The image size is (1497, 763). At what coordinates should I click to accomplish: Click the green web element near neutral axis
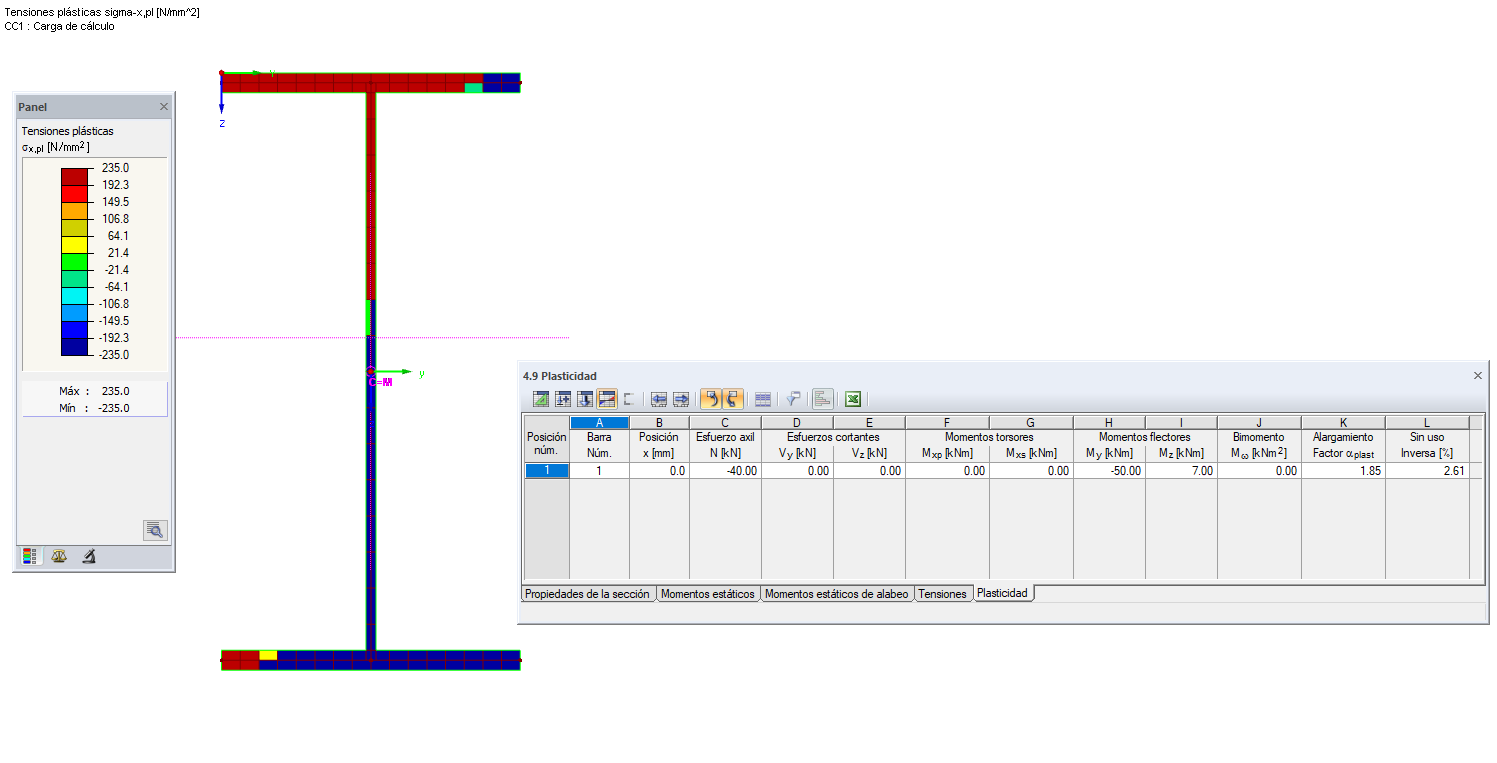370,317
